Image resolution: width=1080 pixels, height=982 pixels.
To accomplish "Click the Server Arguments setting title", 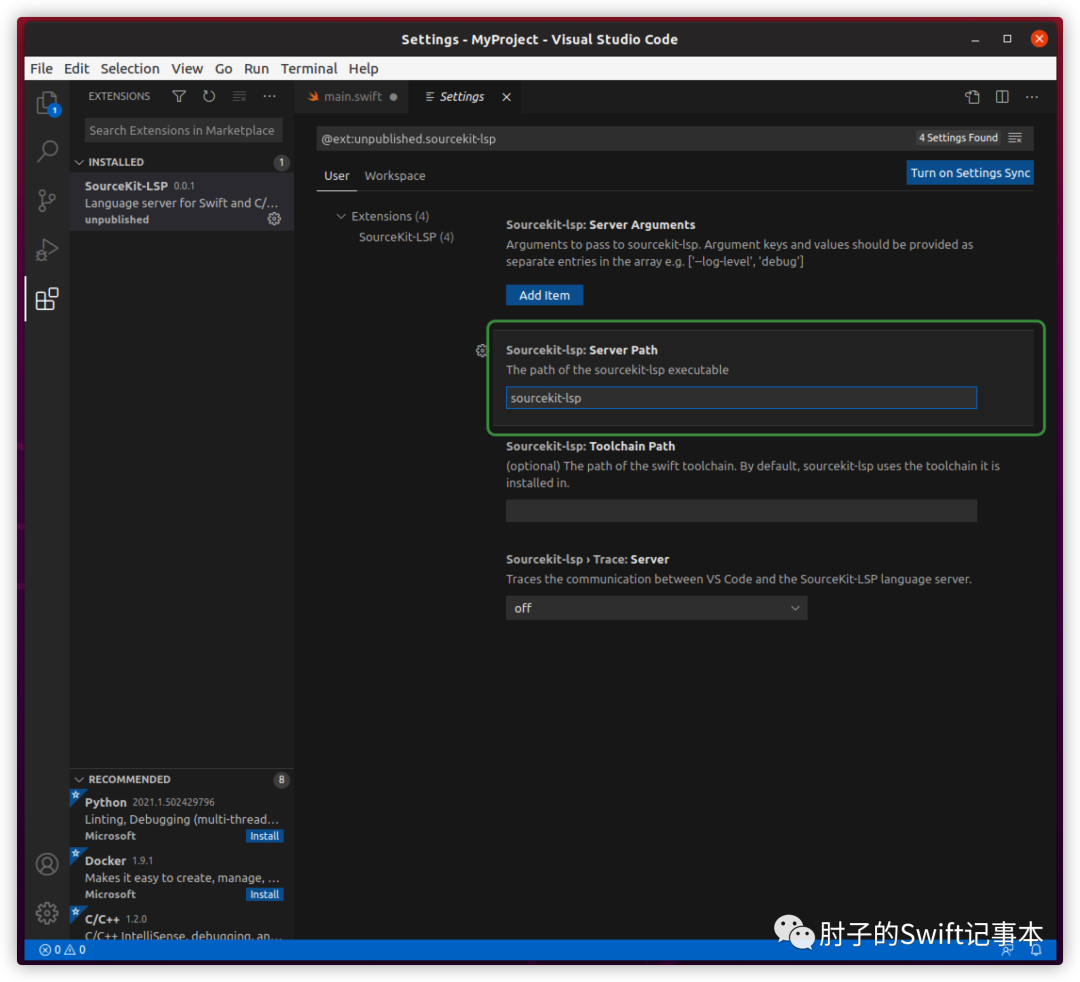I will tap(601, 224).
